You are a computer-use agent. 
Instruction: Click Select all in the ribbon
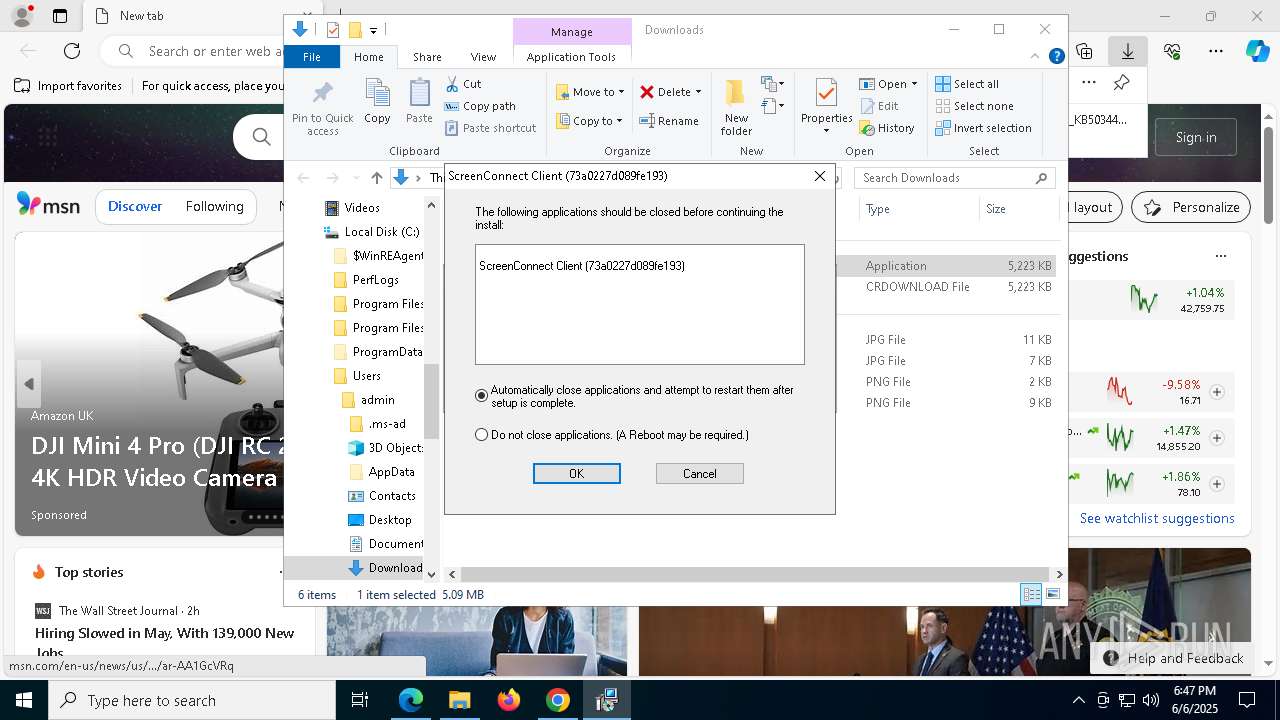(x=966, y=84)
